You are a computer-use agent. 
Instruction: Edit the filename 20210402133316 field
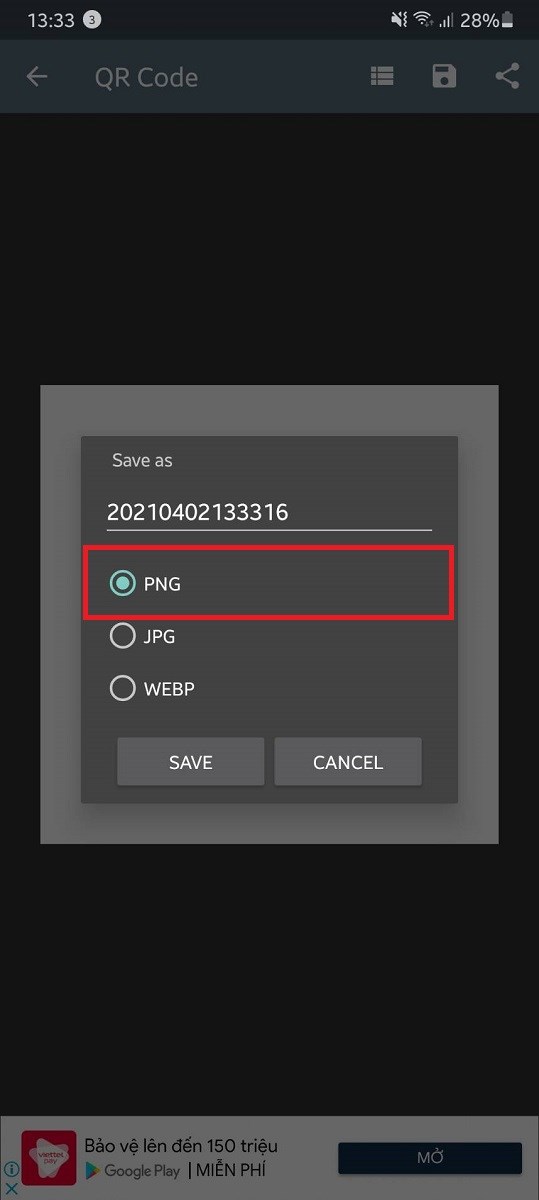269,512
